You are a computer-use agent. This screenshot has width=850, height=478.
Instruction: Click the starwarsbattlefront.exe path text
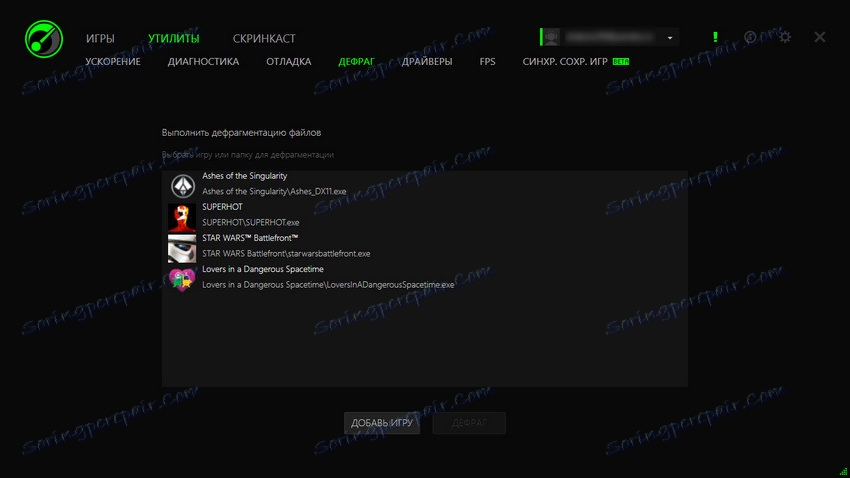286,254
